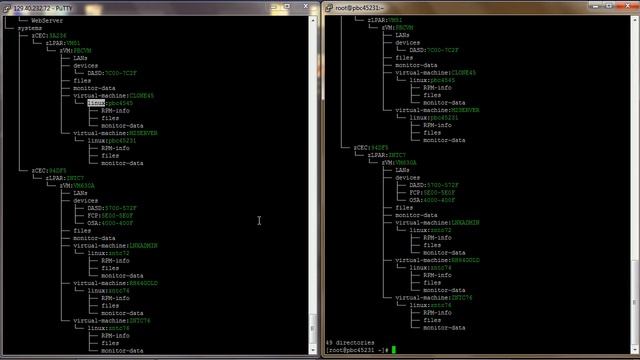Click zVM:PBCVM row in right window
Image resolution: width=640 pixels, height=360 pixels.
pyautogui.click(x=397, y=28)
